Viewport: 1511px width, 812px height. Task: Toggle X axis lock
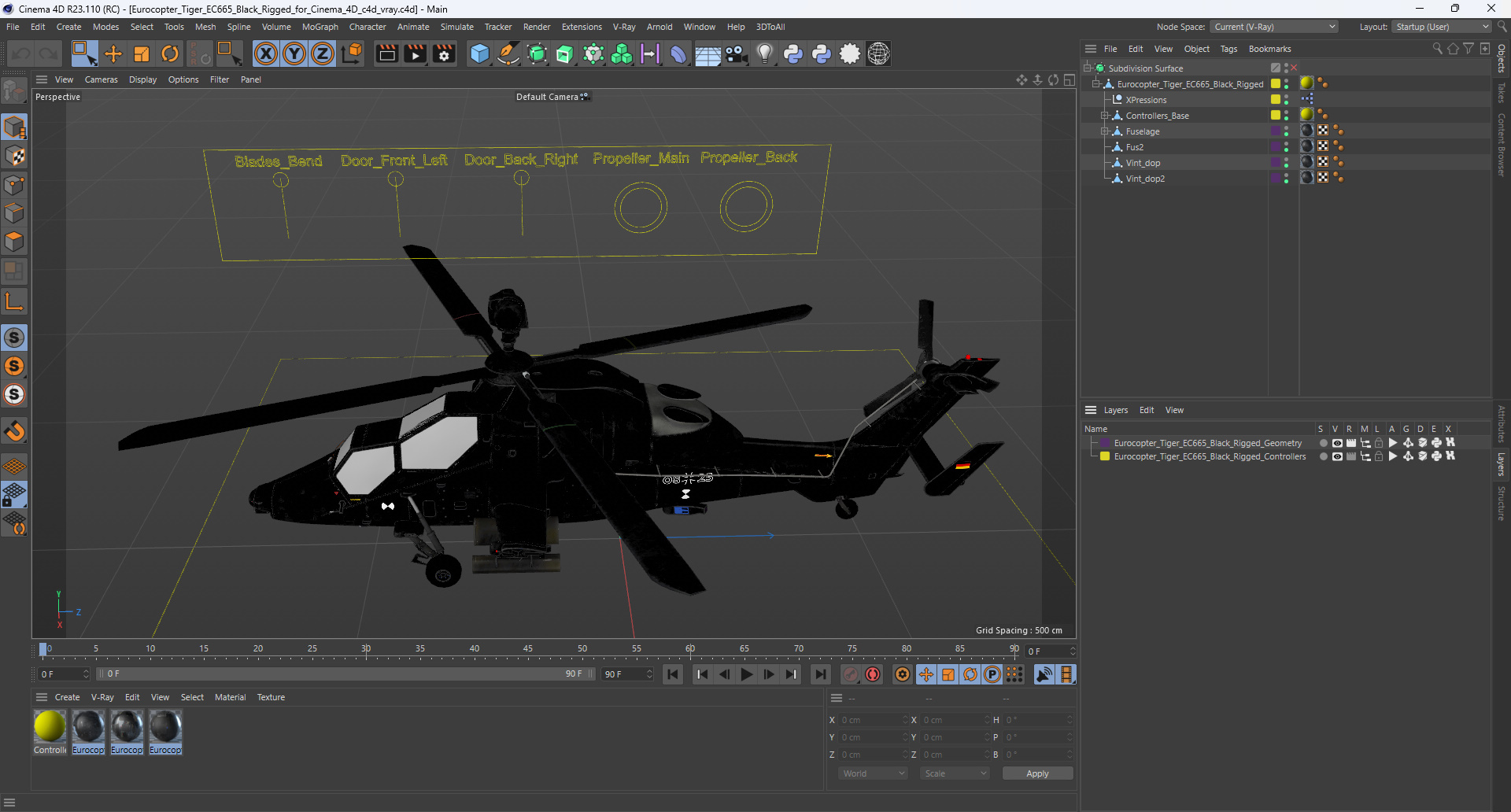tap(266, 54)
